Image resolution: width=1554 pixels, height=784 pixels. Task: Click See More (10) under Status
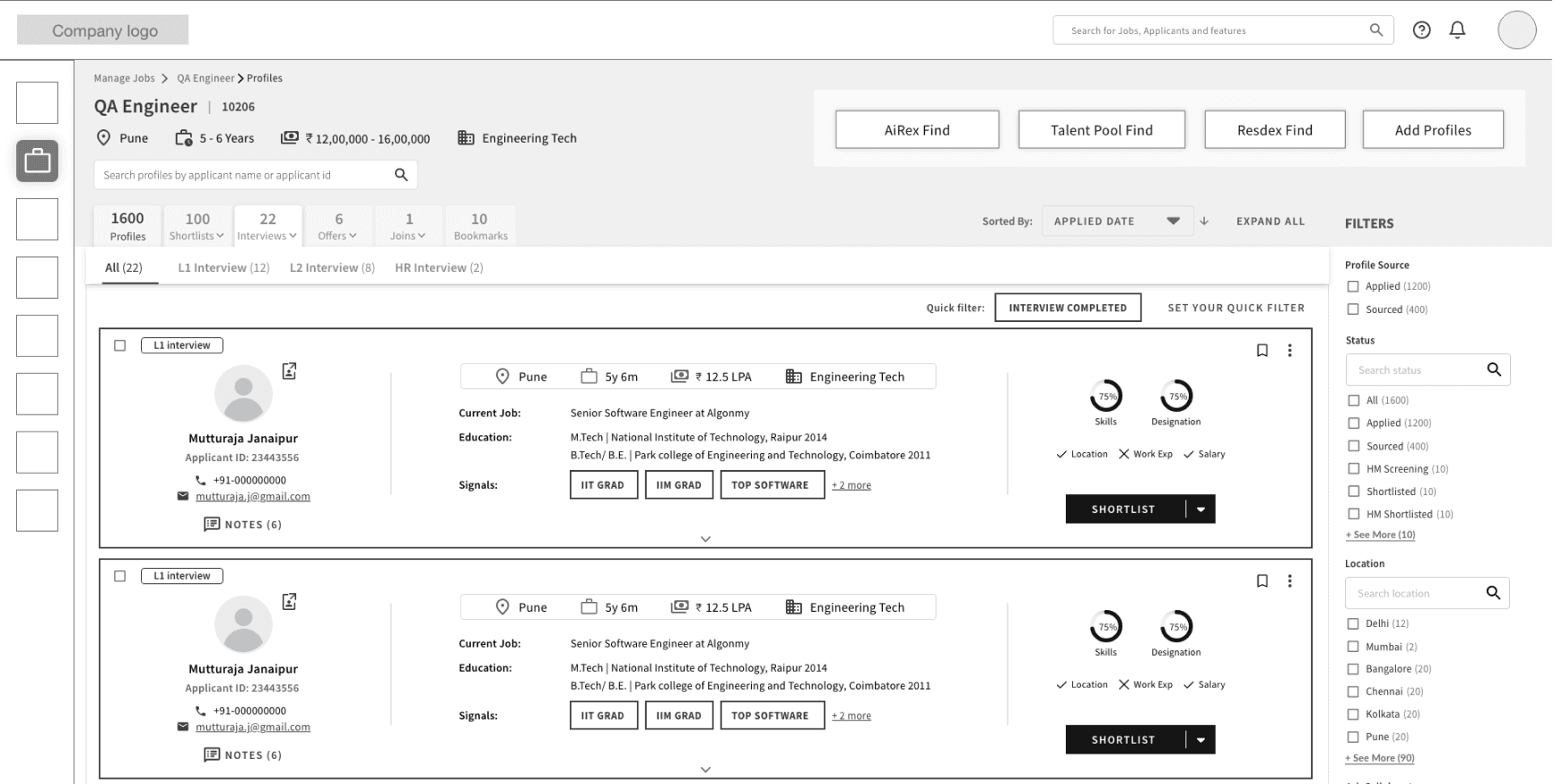coord(1380,535)
